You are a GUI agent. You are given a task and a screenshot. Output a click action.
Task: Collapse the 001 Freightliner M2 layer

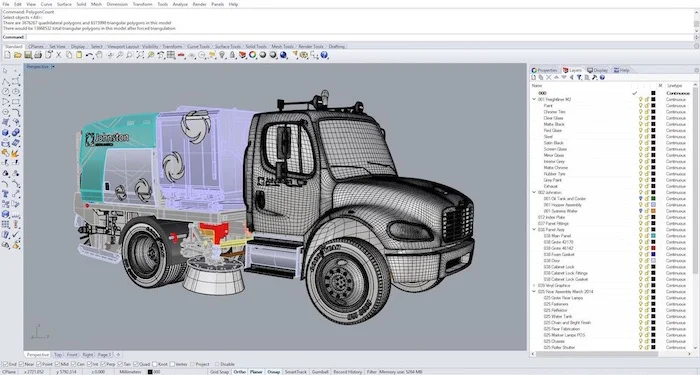tap(534, 99)
